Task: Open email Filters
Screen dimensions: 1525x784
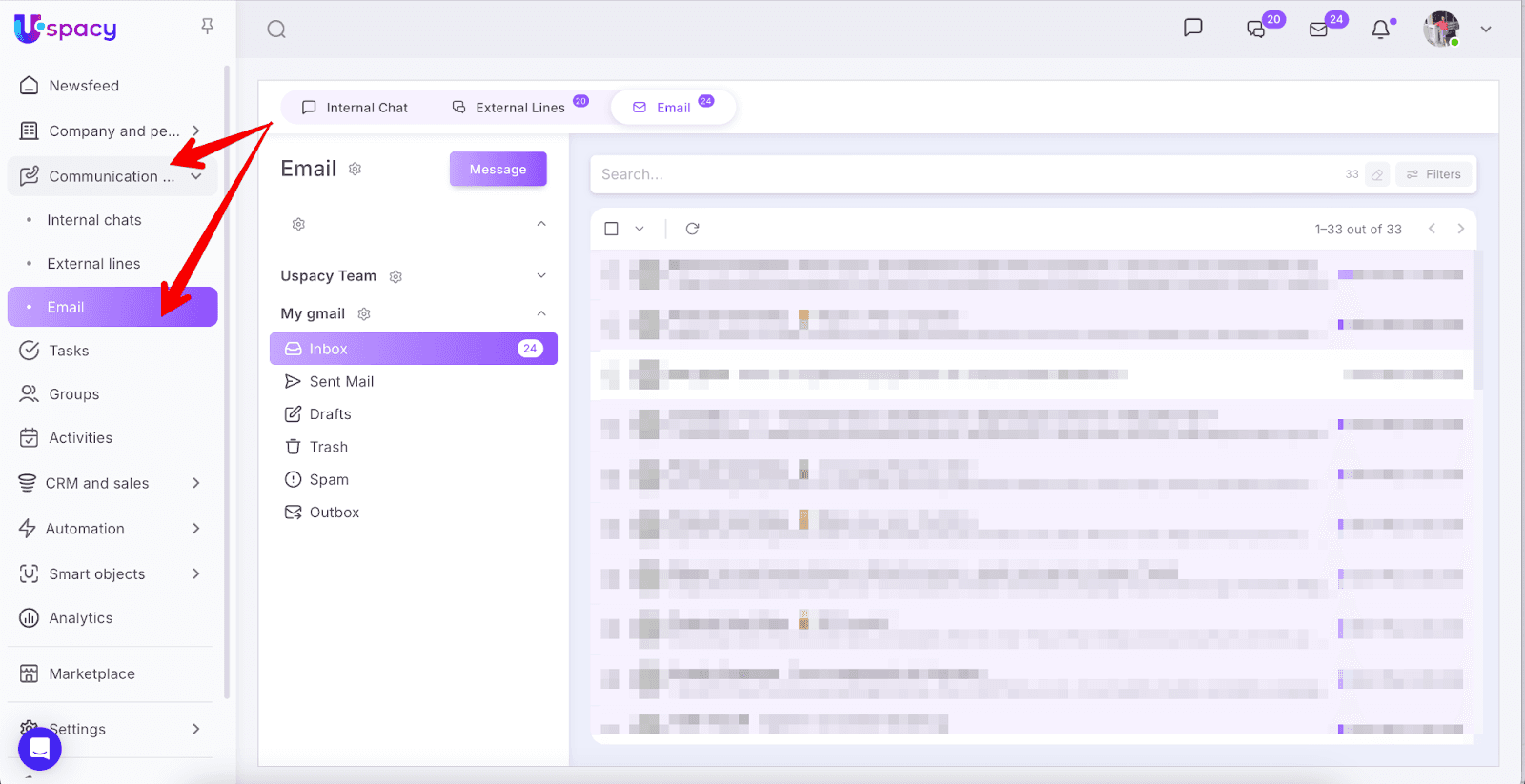Action: coord(1434,174)
